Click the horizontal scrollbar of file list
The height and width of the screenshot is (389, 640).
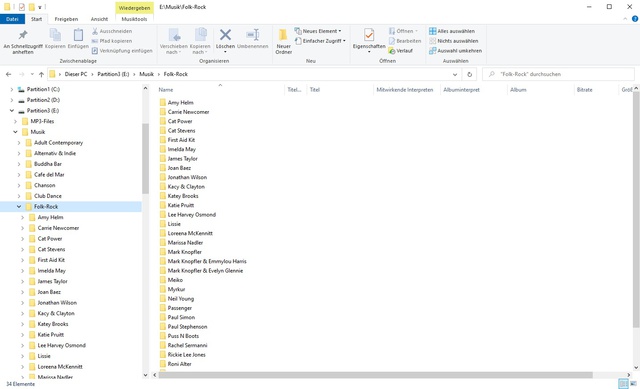376,375
